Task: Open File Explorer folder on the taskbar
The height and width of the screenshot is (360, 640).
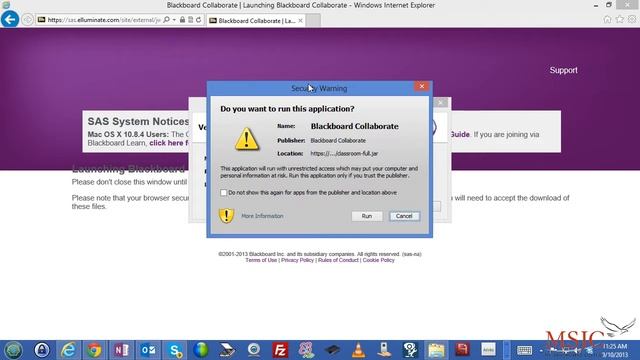Action: pos(436,350)
